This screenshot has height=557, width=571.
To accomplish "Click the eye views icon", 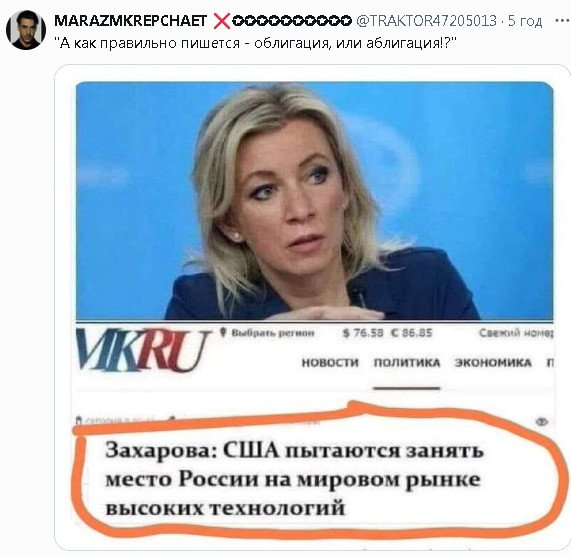I will coord(542,422).
